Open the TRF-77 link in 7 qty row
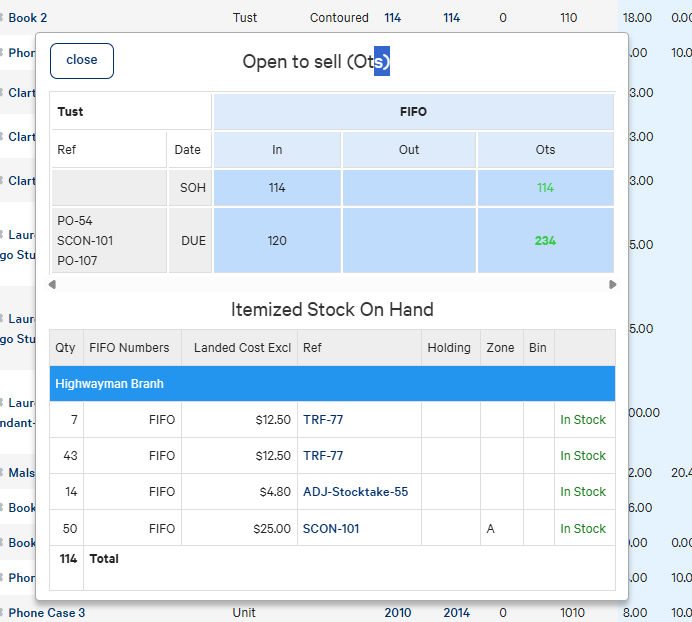Image resolution: width=692 pixels, height=622 pixels. (x=323, y=419)
